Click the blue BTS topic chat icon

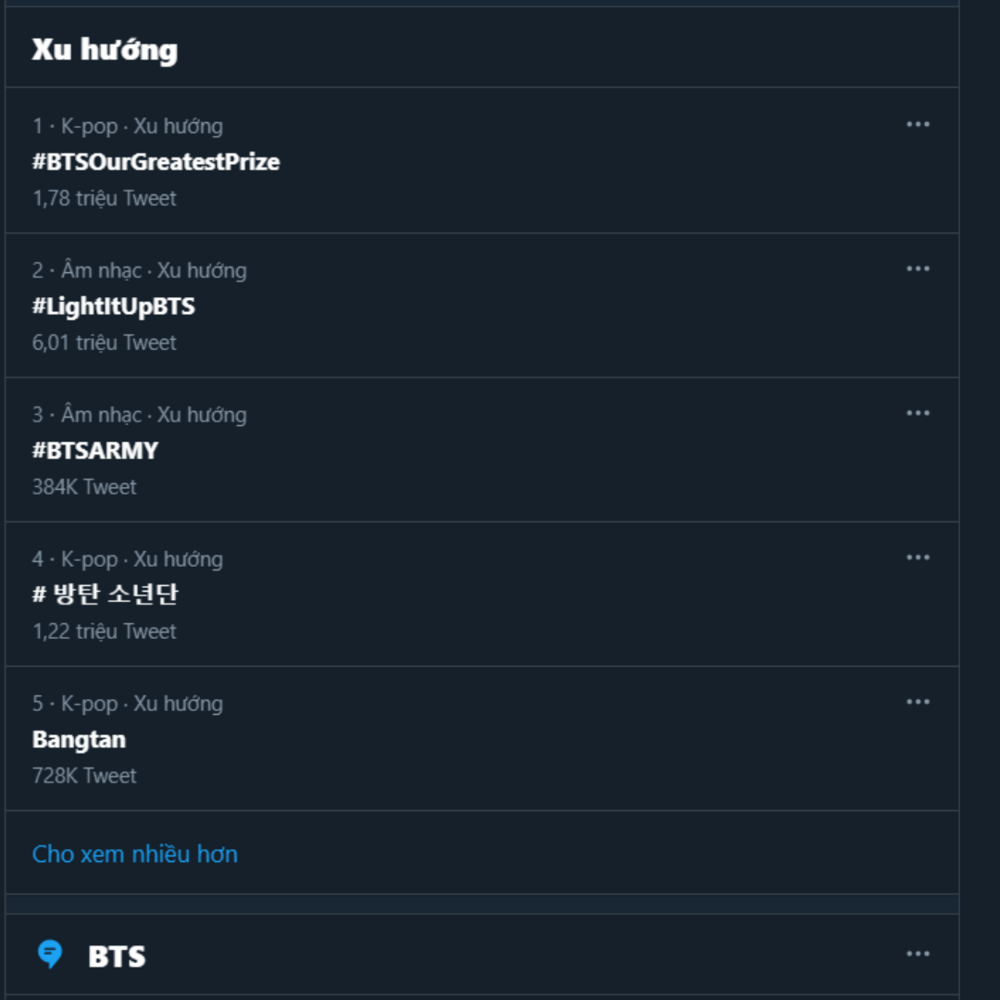[x=50, y=954]
